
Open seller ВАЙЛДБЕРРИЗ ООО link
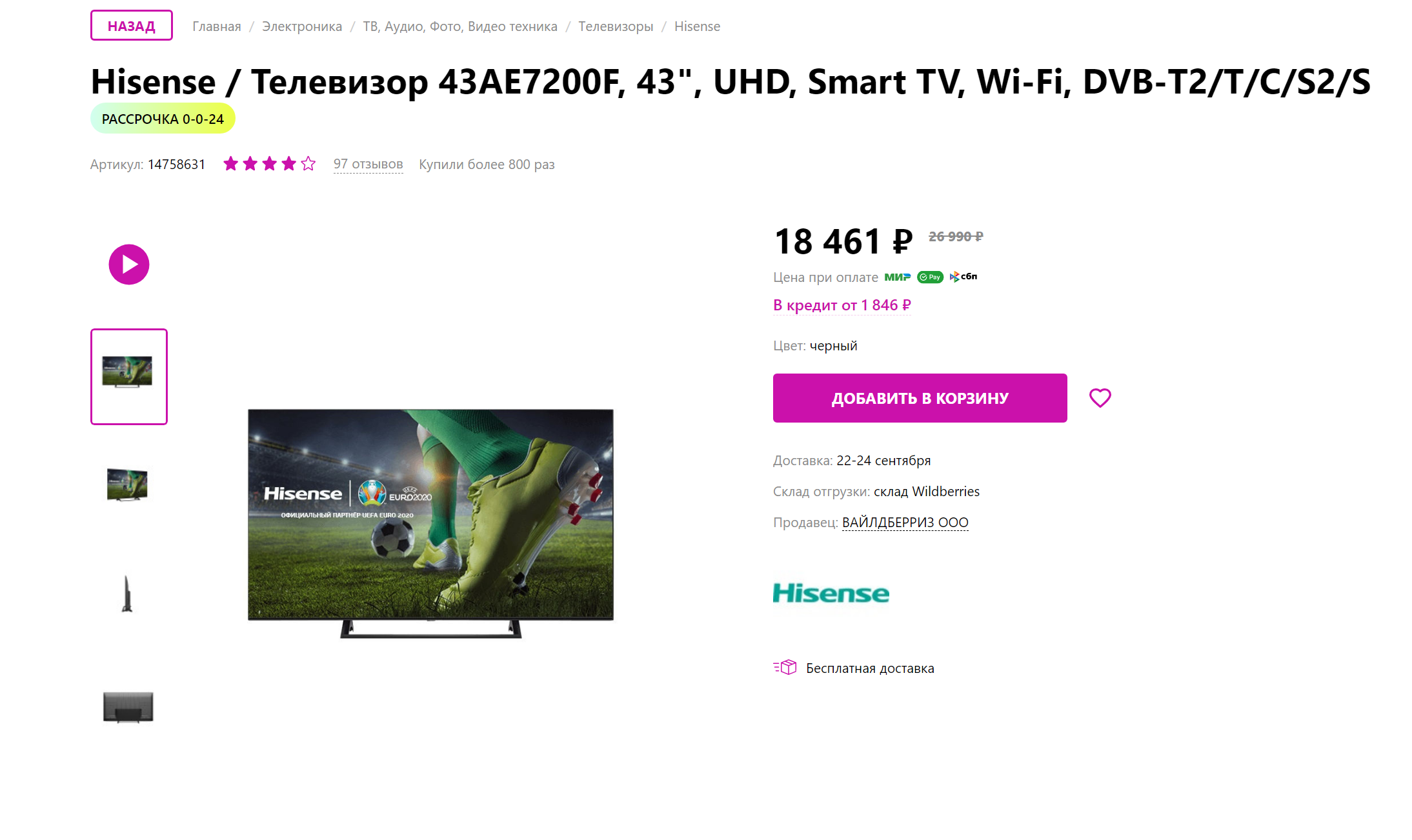coord(905,523)
